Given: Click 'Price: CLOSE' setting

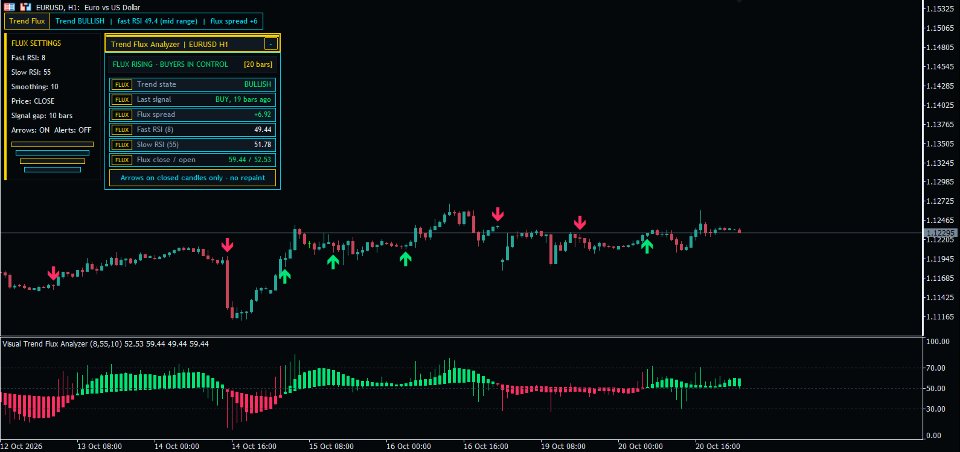Looking at the screenshot, I should coord(33,101).
